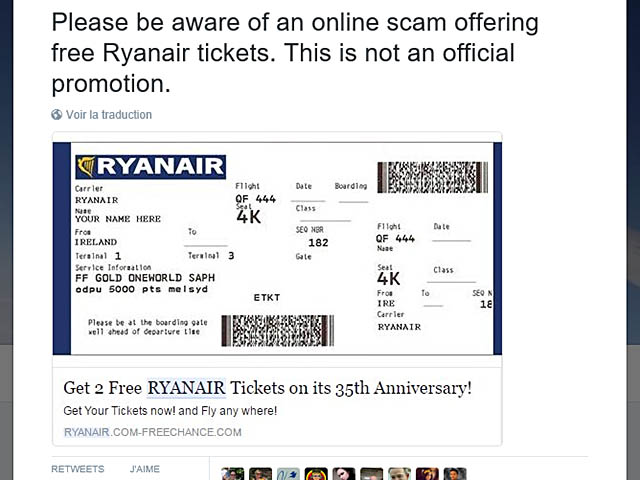Visit the RYANAIR.COM-FREECHANCE.COM domain link
This screenshot has width=640, height=480.
coord(152,432)
